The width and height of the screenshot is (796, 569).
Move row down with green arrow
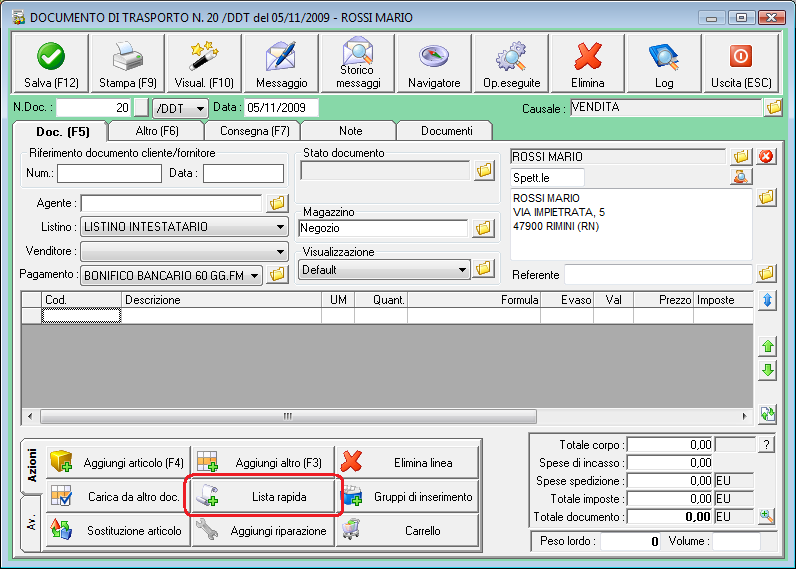coord(768,370)
